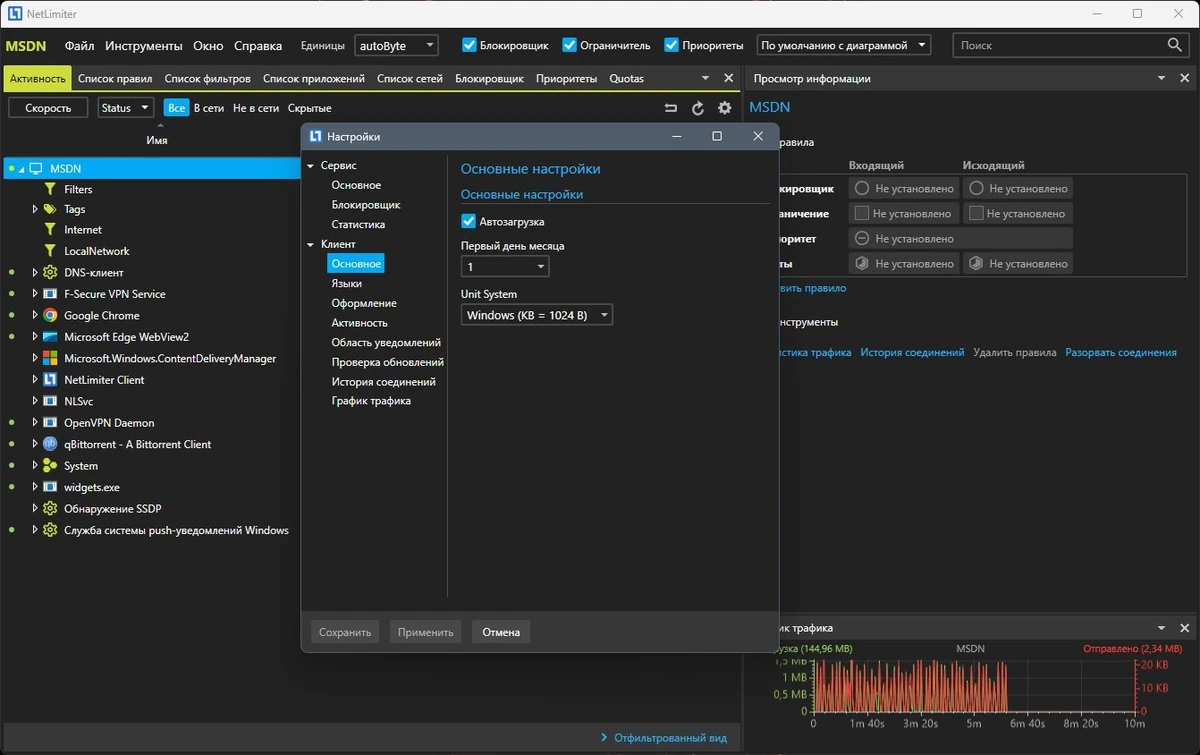This screenshot has height=755, width=1200.
Task: Click the push-уведомлений Windows service gear icon
Action: point(50,530)
